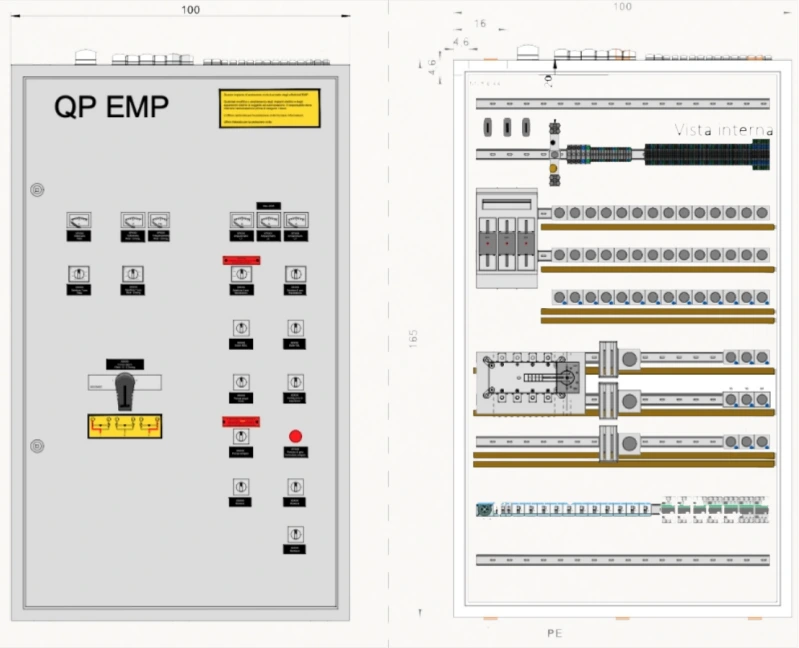Click the 165 height dimension
Screen dimensions: 799x648
click(x=413, y=339)
